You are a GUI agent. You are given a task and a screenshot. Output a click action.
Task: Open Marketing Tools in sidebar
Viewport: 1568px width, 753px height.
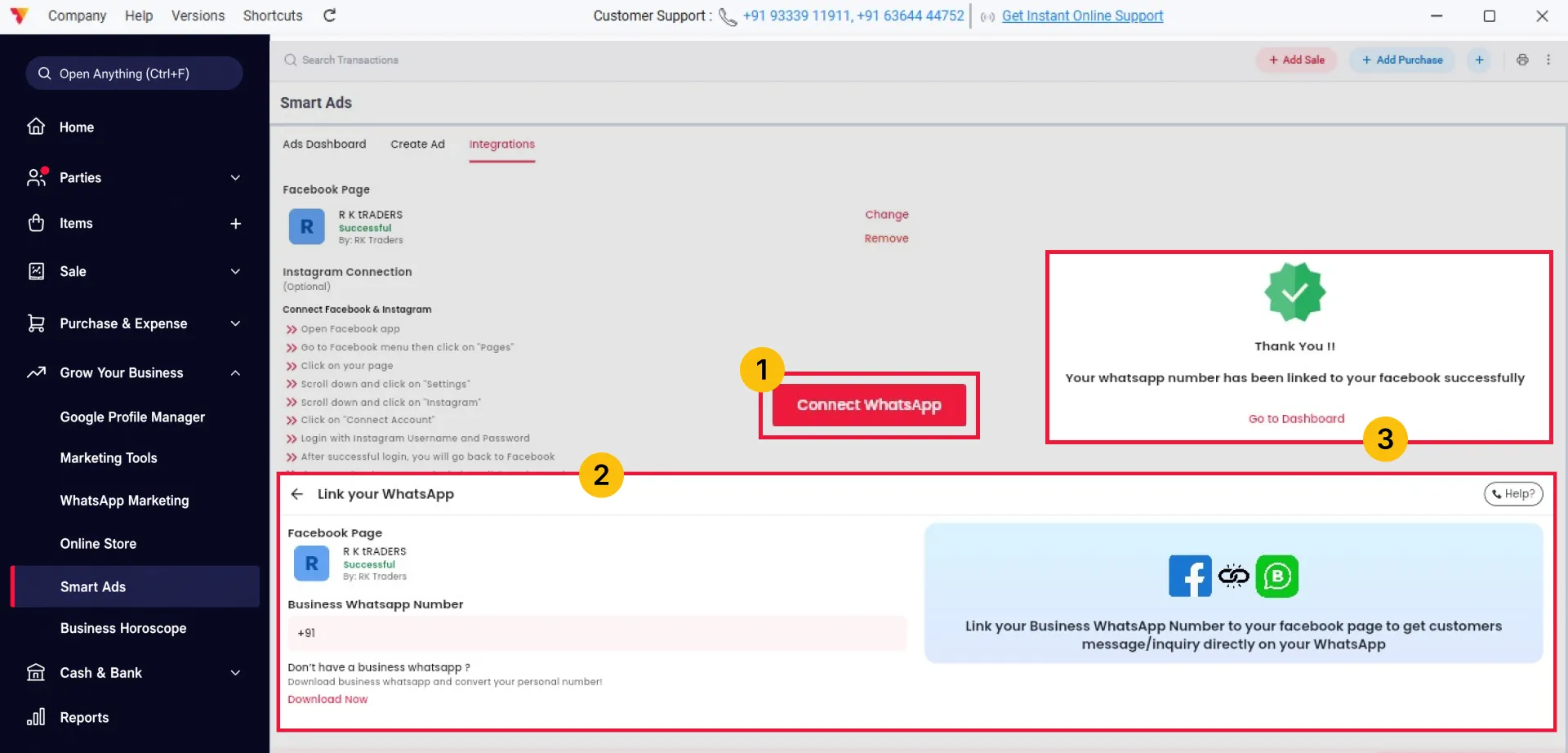[109, 458]
